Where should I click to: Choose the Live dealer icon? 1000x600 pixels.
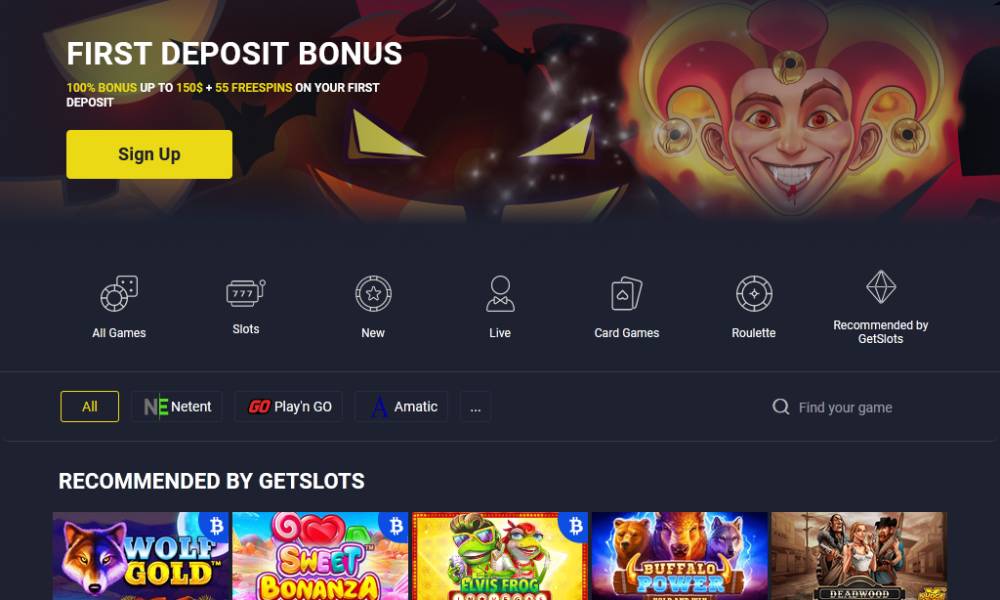tap(500, 293)
